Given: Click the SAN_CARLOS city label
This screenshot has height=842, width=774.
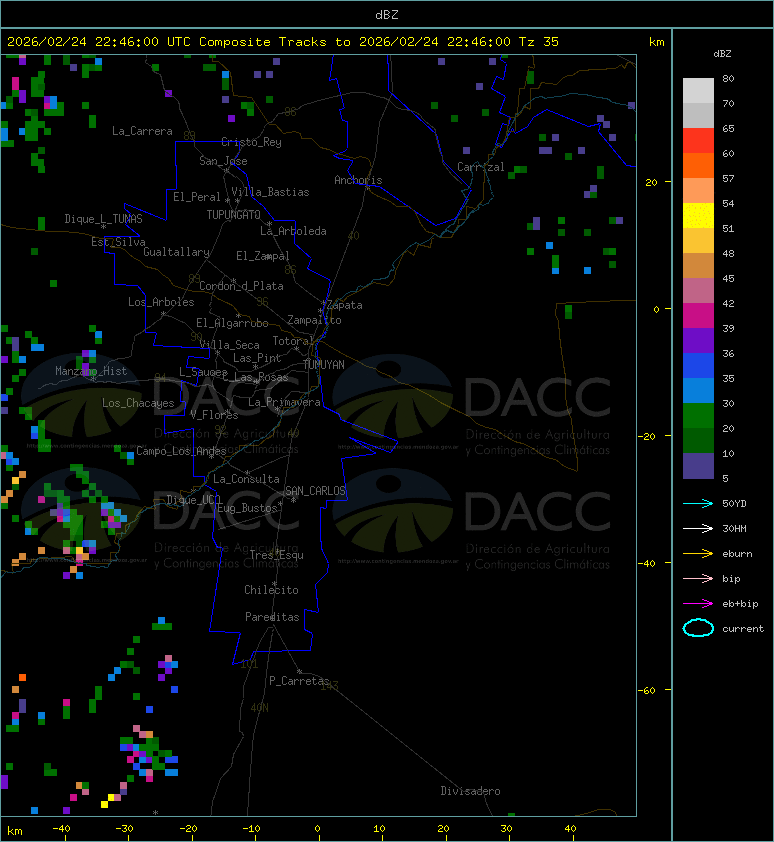Looking at the screenshot, I should [x=315, y=491].
